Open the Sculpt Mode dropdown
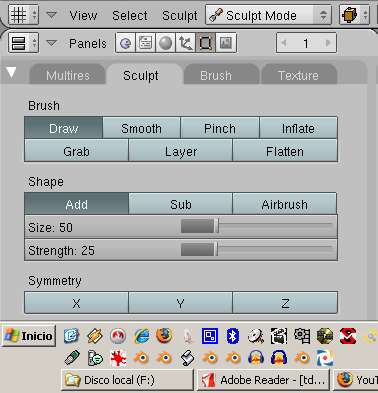The image size is (378, 393). (268, 15)
